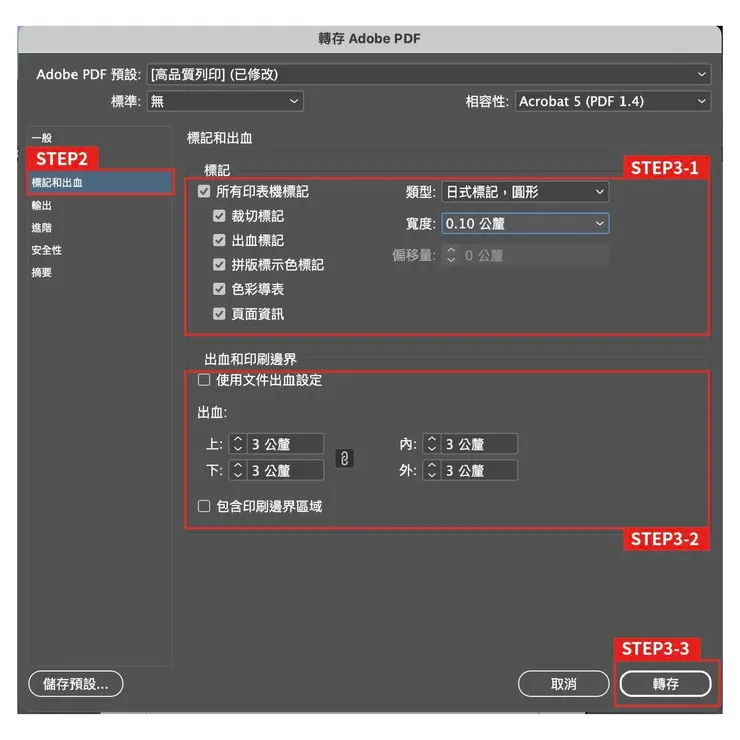The image size is (740, 740).
Task: Click the 上 bleed value field
Action: (x=285, y=444)
